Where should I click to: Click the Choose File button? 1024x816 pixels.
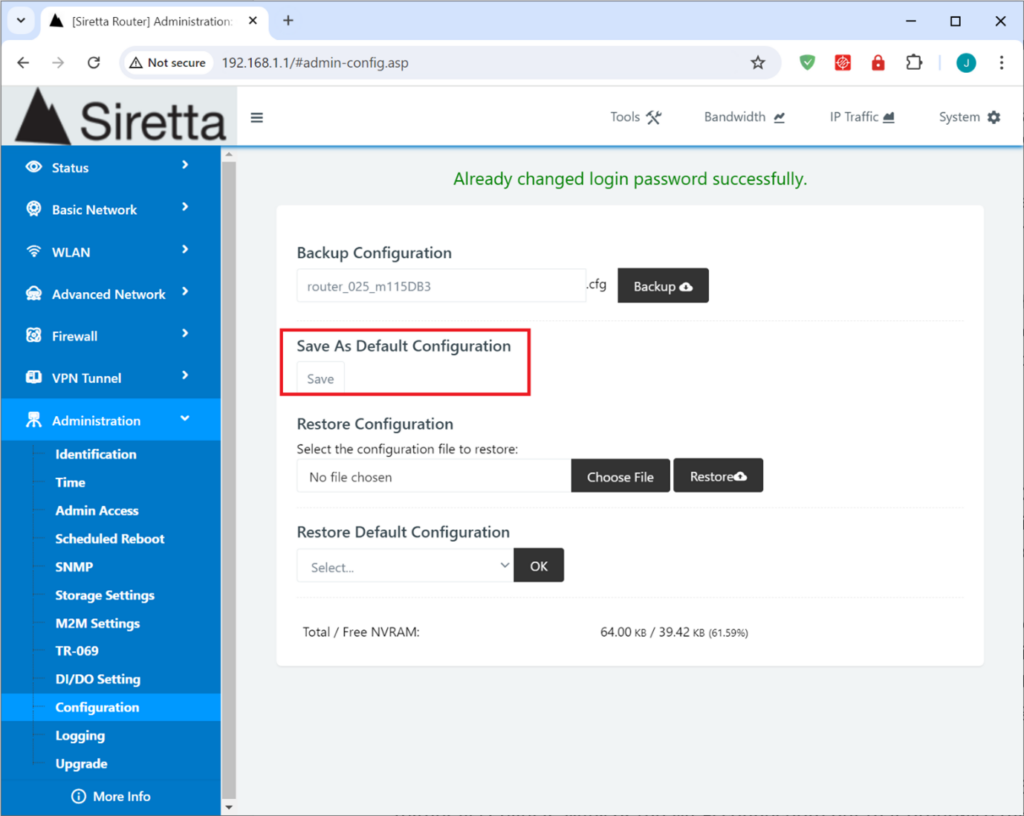(620, 477)
